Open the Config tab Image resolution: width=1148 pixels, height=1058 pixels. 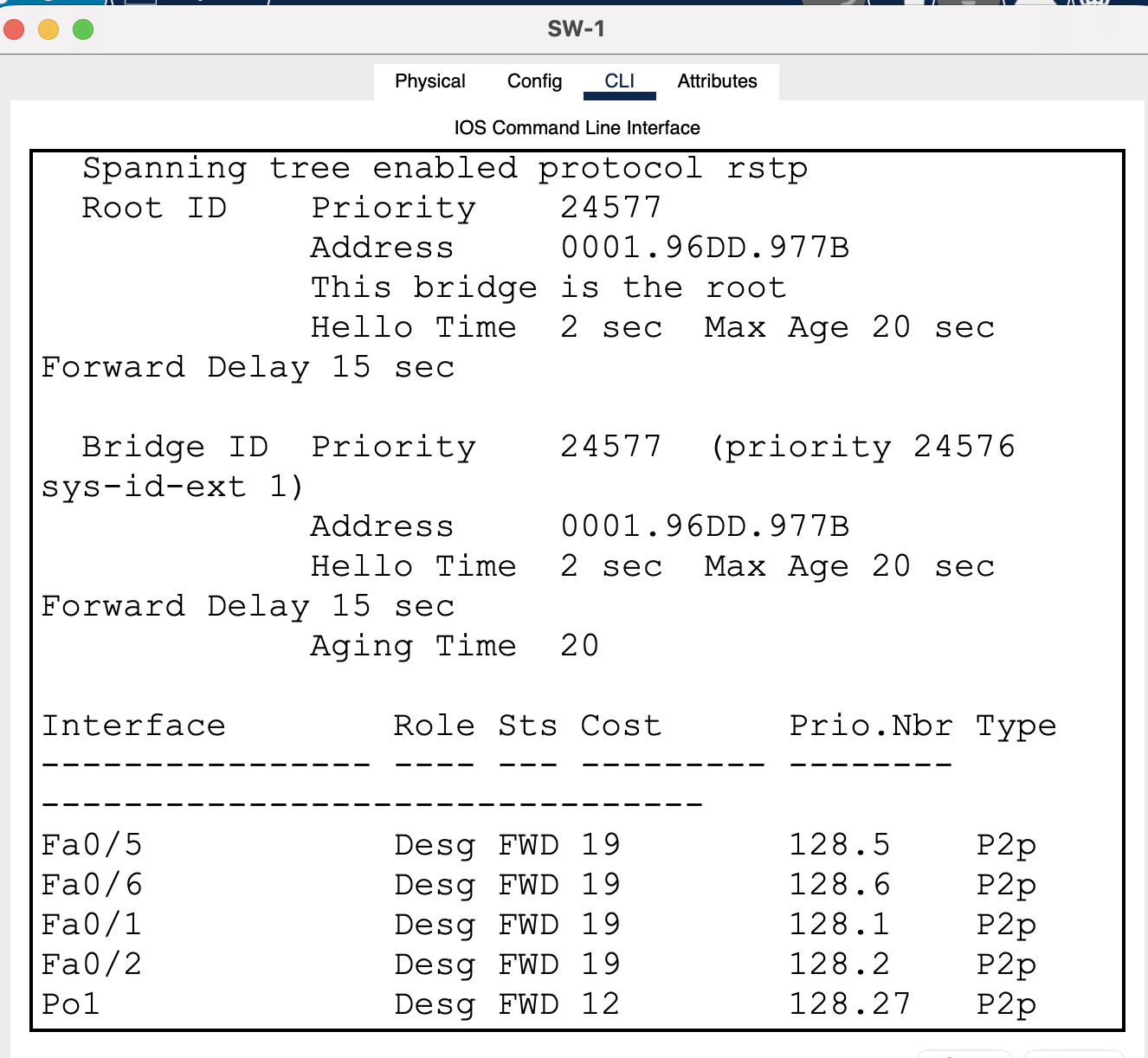coord(534,81)
